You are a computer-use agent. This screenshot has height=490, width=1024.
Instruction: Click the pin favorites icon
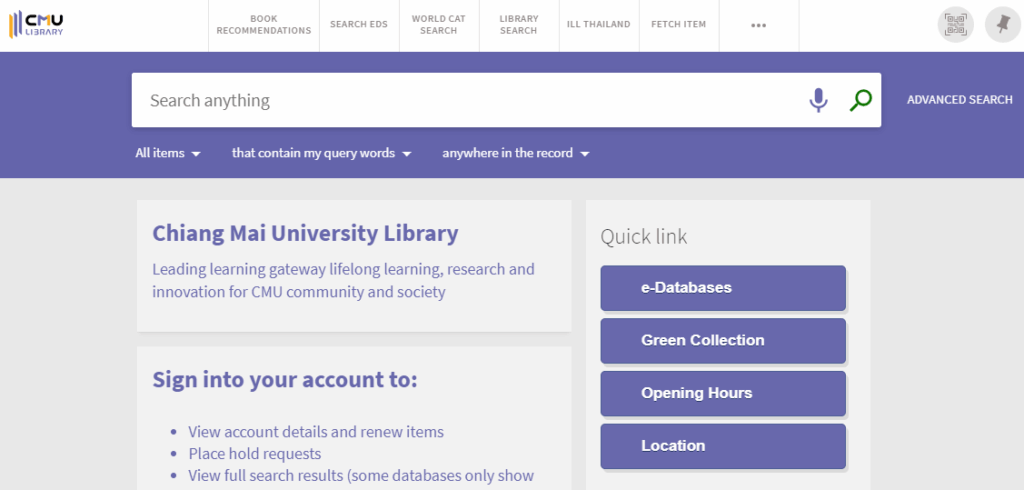[x=1002, y=25]
